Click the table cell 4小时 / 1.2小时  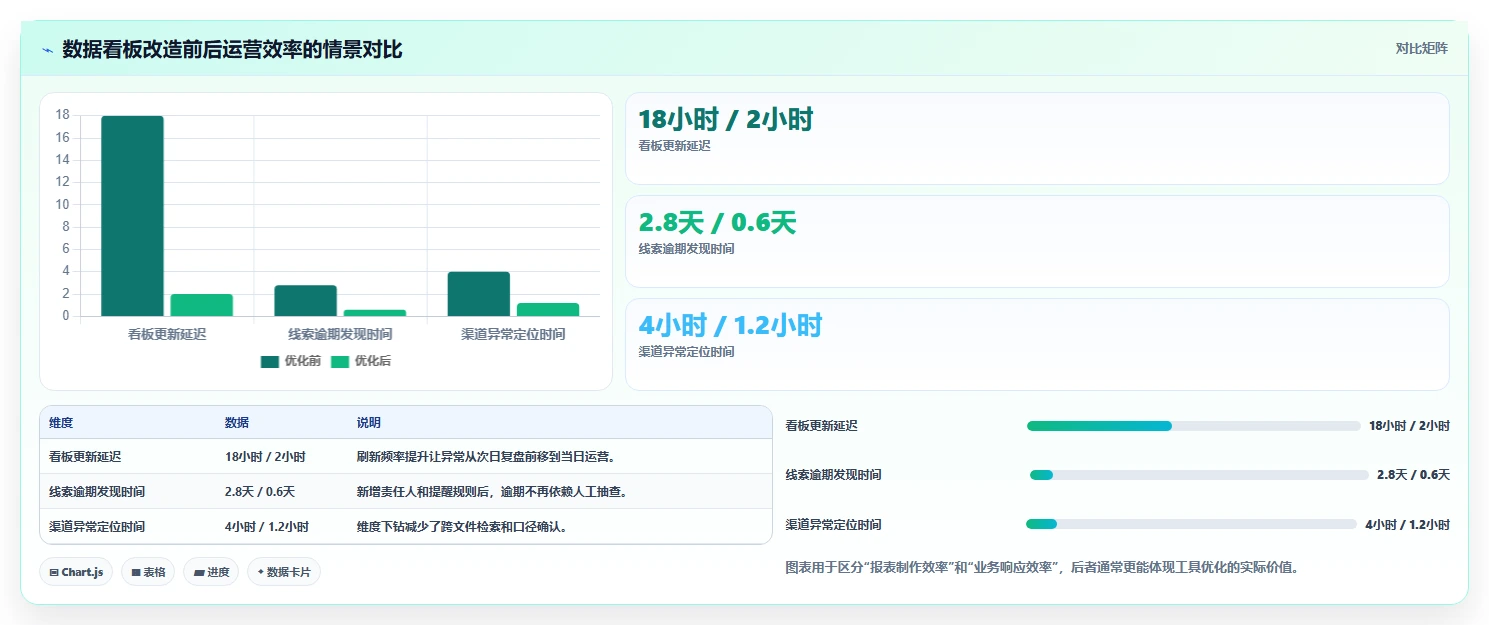[267, 527]
